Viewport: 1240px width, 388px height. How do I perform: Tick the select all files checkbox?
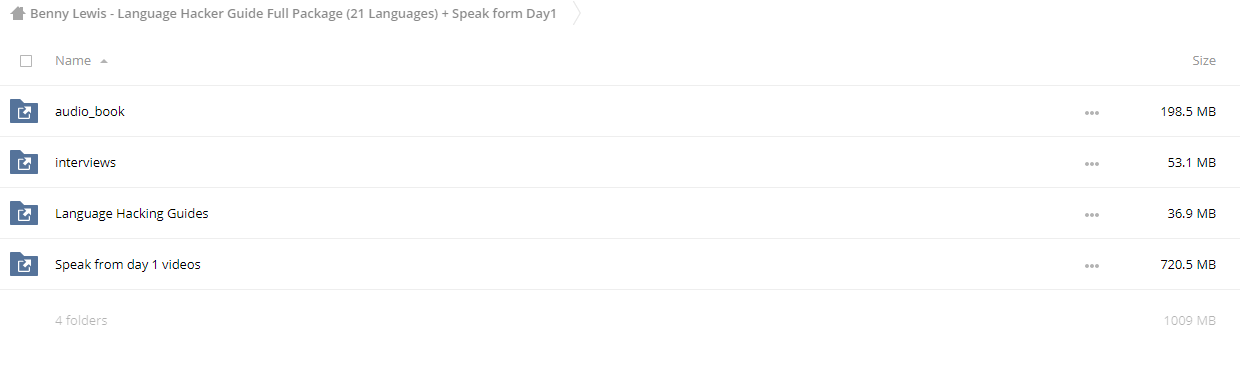[x=26, y=60]
